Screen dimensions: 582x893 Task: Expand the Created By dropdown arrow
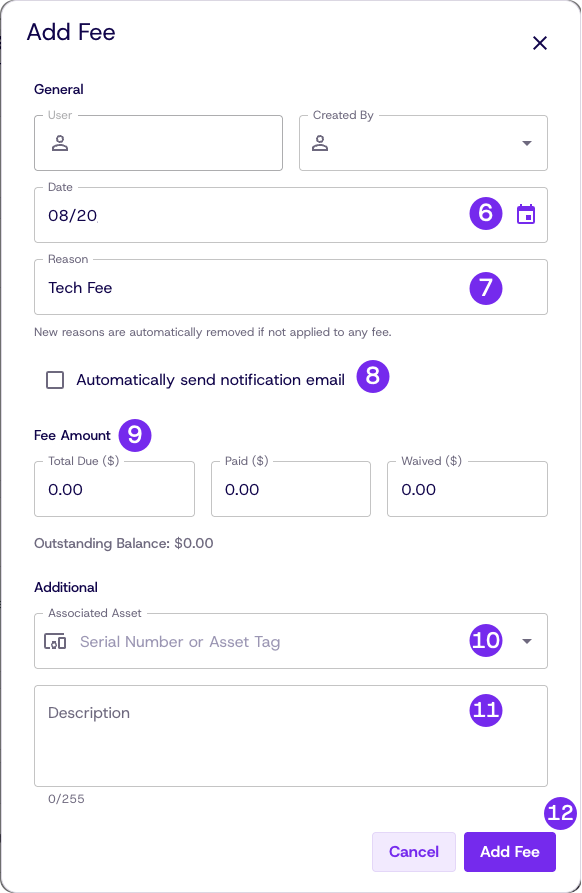pyautogui.click(x=527, y=143)
